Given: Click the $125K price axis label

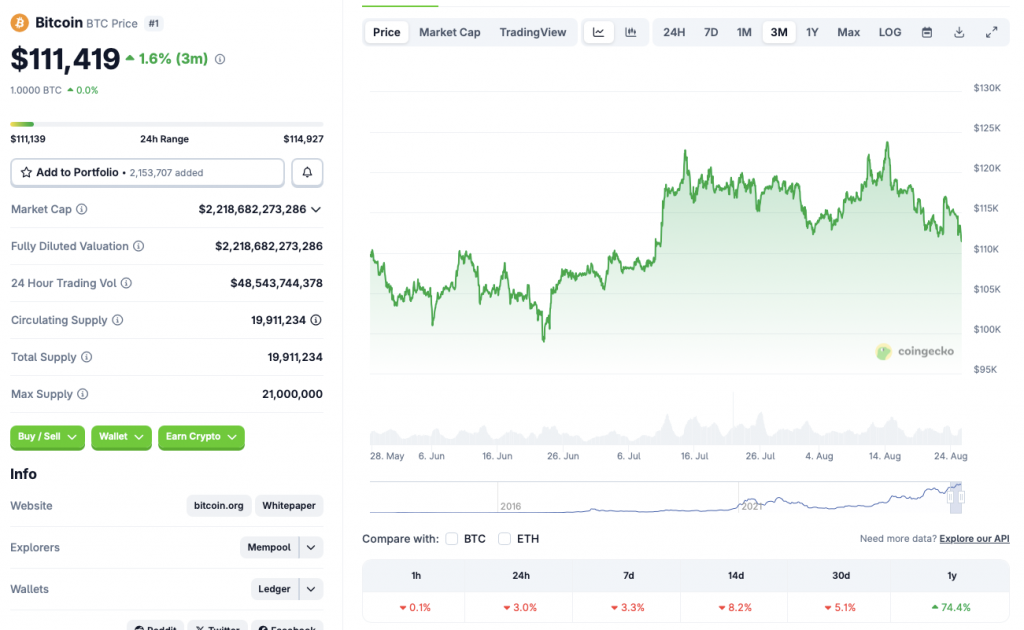Looking at the screenshot, I should click(987, 128).
